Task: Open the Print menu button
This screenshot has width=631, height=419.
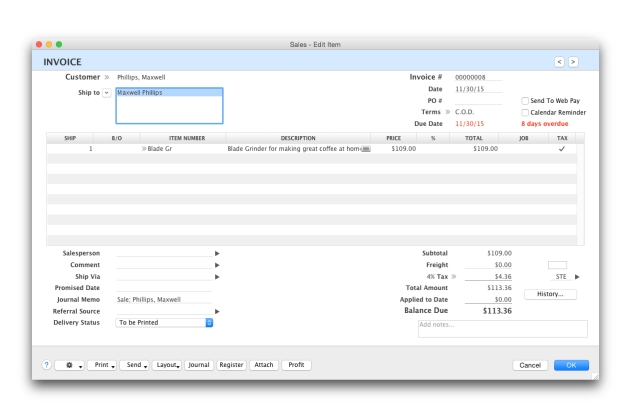Action: tap(102, 365)
